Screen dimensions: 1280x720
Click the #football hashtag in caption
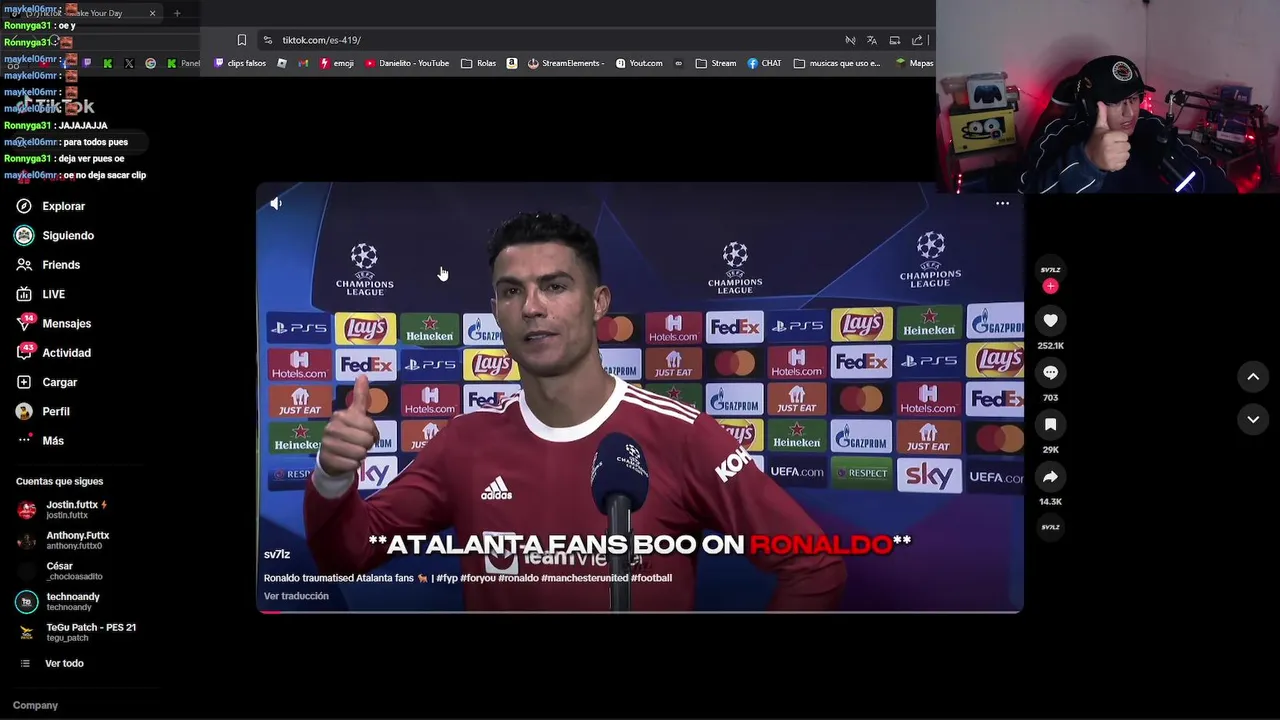(x=651, y=578)
